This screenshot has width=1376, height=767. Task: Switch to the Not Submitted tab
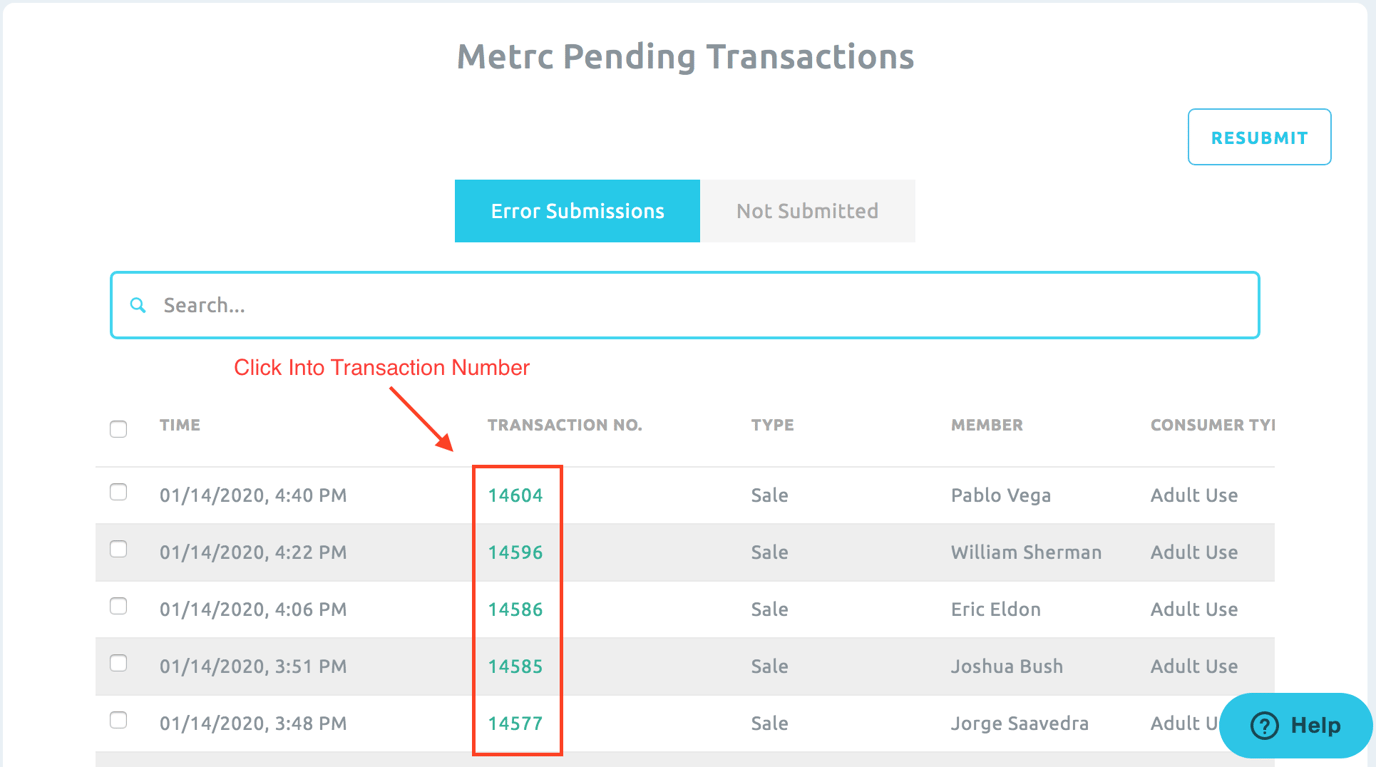coord(807,211)
